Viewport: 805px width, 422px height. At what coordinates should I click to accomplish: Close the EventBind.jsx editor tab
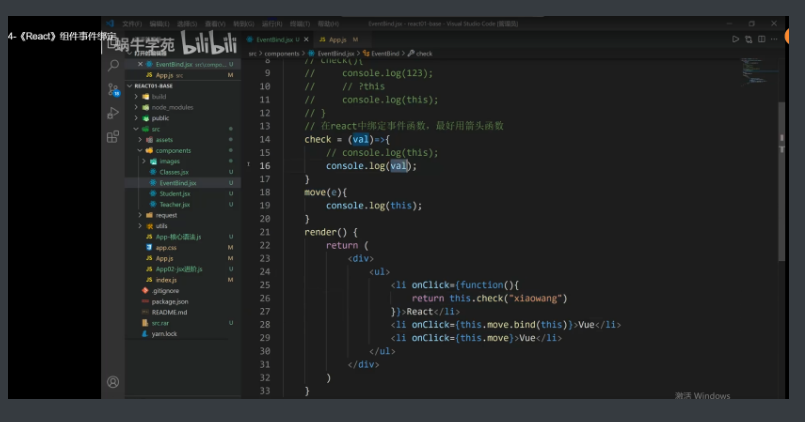click(306, 40)
